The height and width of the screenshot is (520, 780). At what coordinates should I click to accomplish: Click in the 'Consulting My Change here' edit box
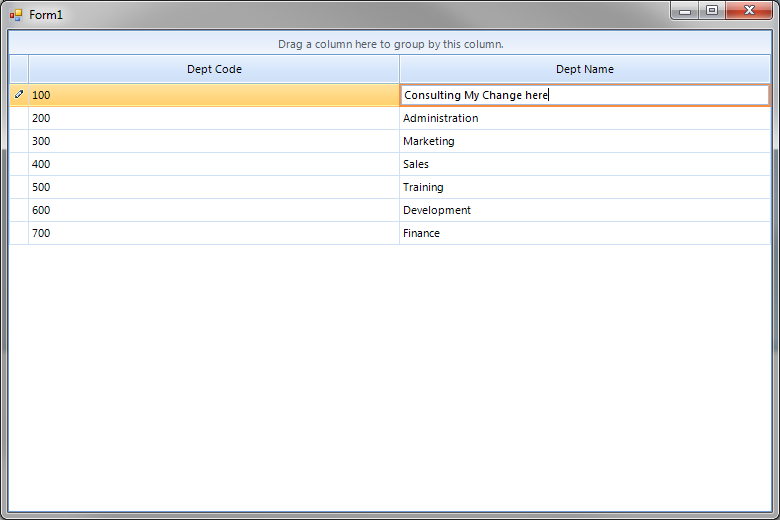585,95
